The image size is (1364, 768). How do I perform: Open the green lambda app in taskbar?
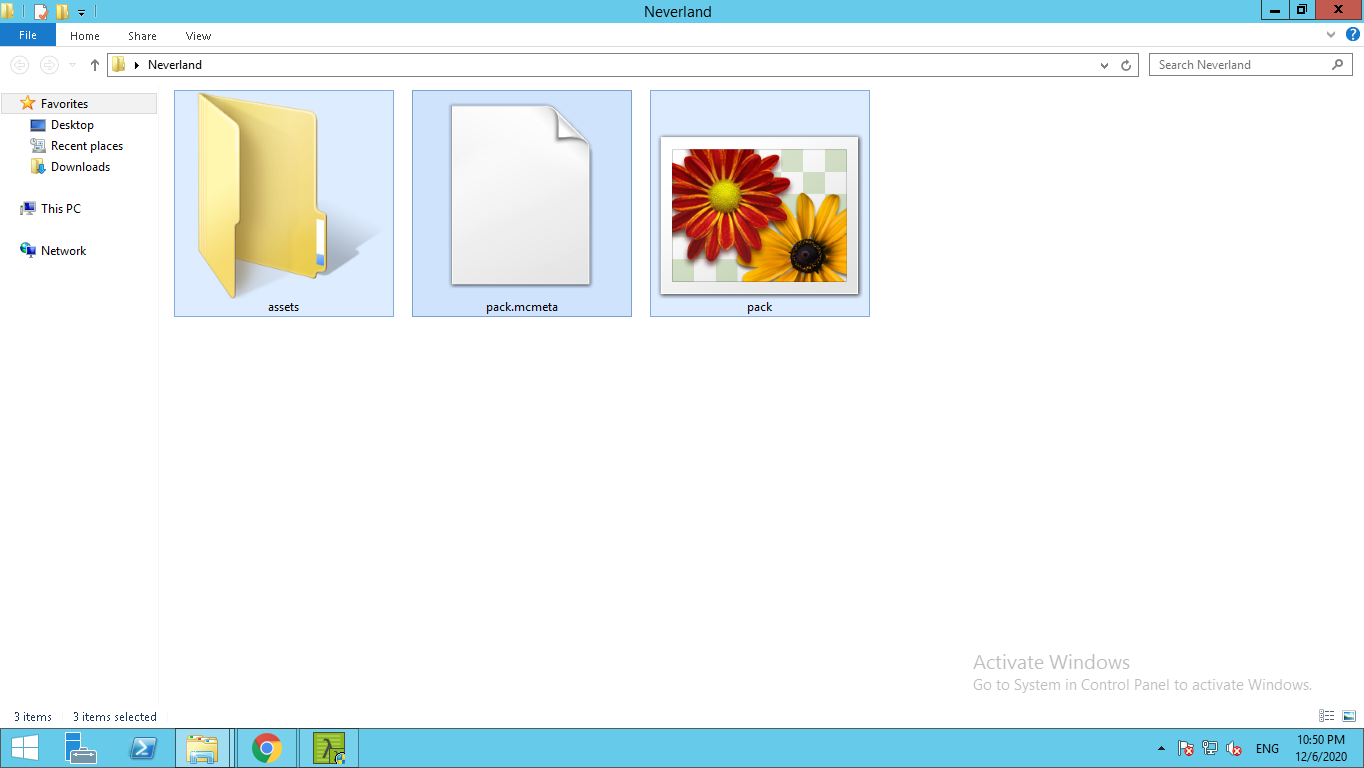[x=329, y=748]
